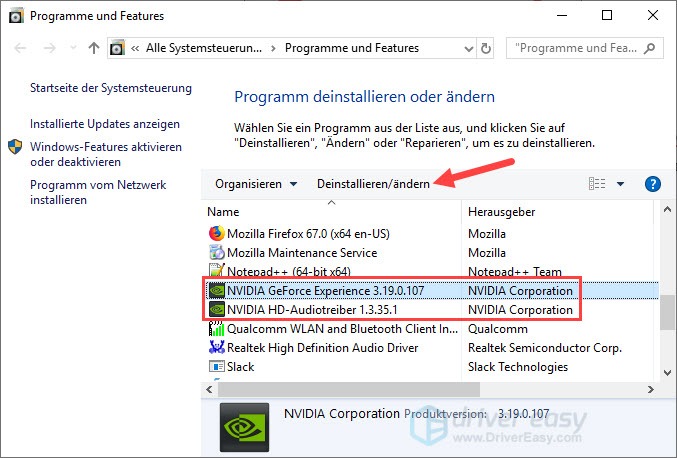Open Startseite der Systemsteuerung link
The image size is (677, 458).
pos(110,88)
